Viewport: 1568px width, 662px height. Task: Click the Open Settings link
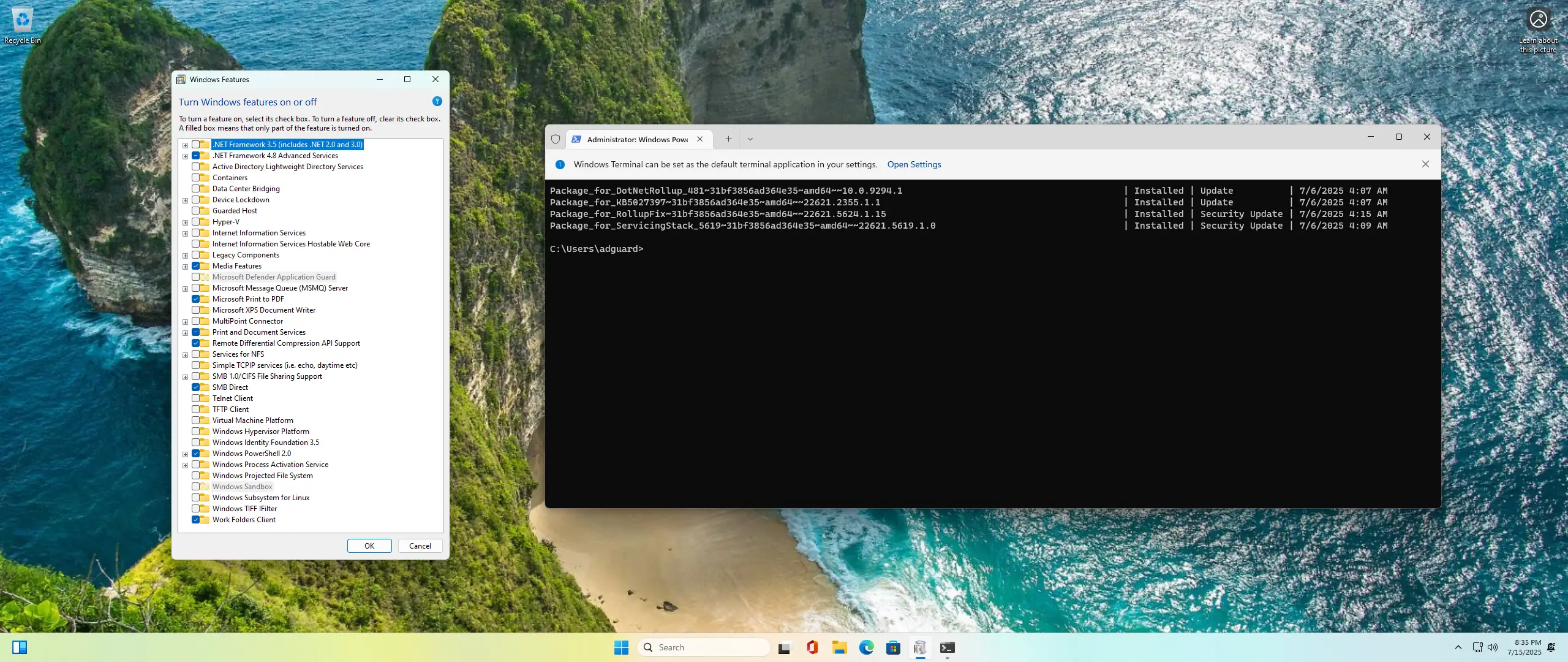tap(914, 164)
